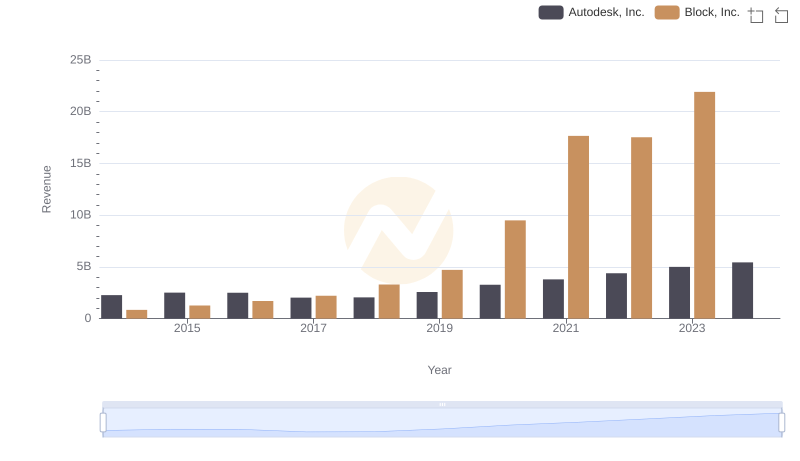Click the Autodesk 2022 revenue bar
This screenshot has height=461, width=800.
coord(616,296)
